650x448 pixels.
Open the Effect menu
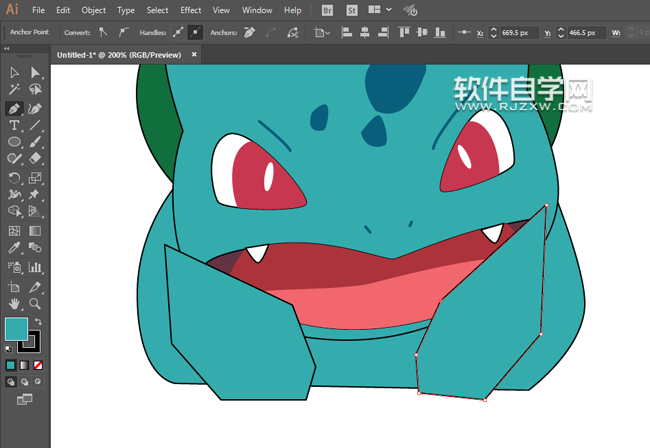[190, 10]
